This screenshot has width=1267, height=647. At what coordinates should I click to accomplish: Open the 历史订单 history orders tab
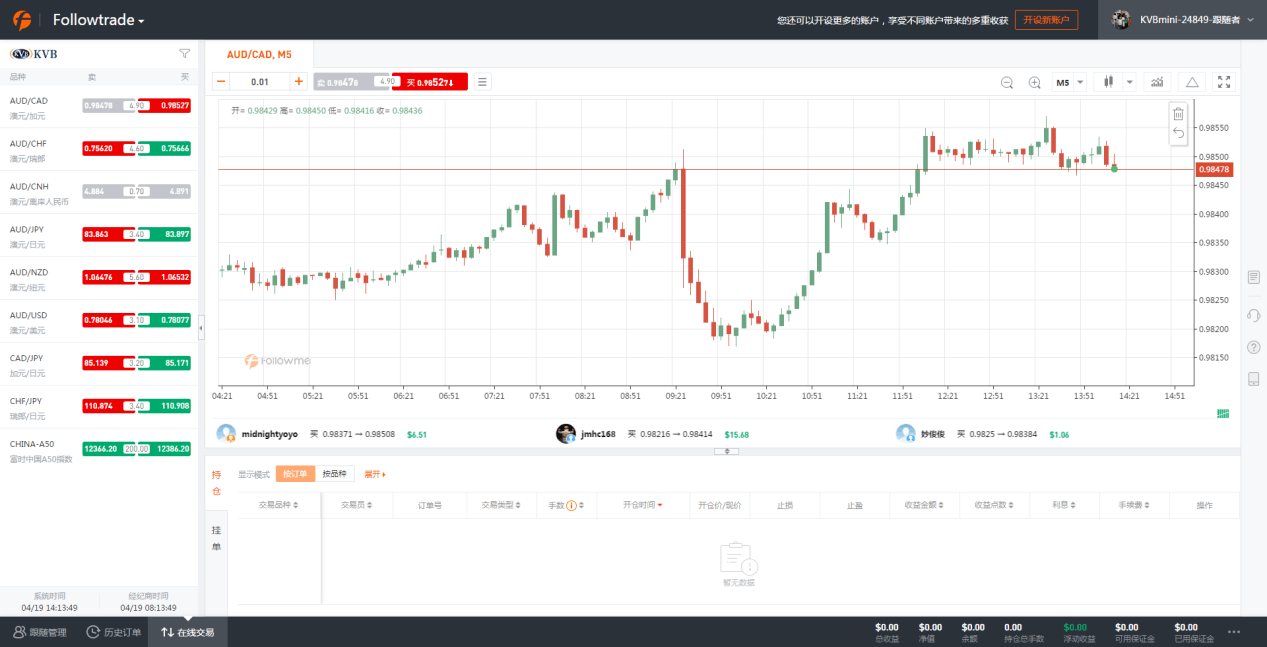pyautogui.click(x=113, y=632)
